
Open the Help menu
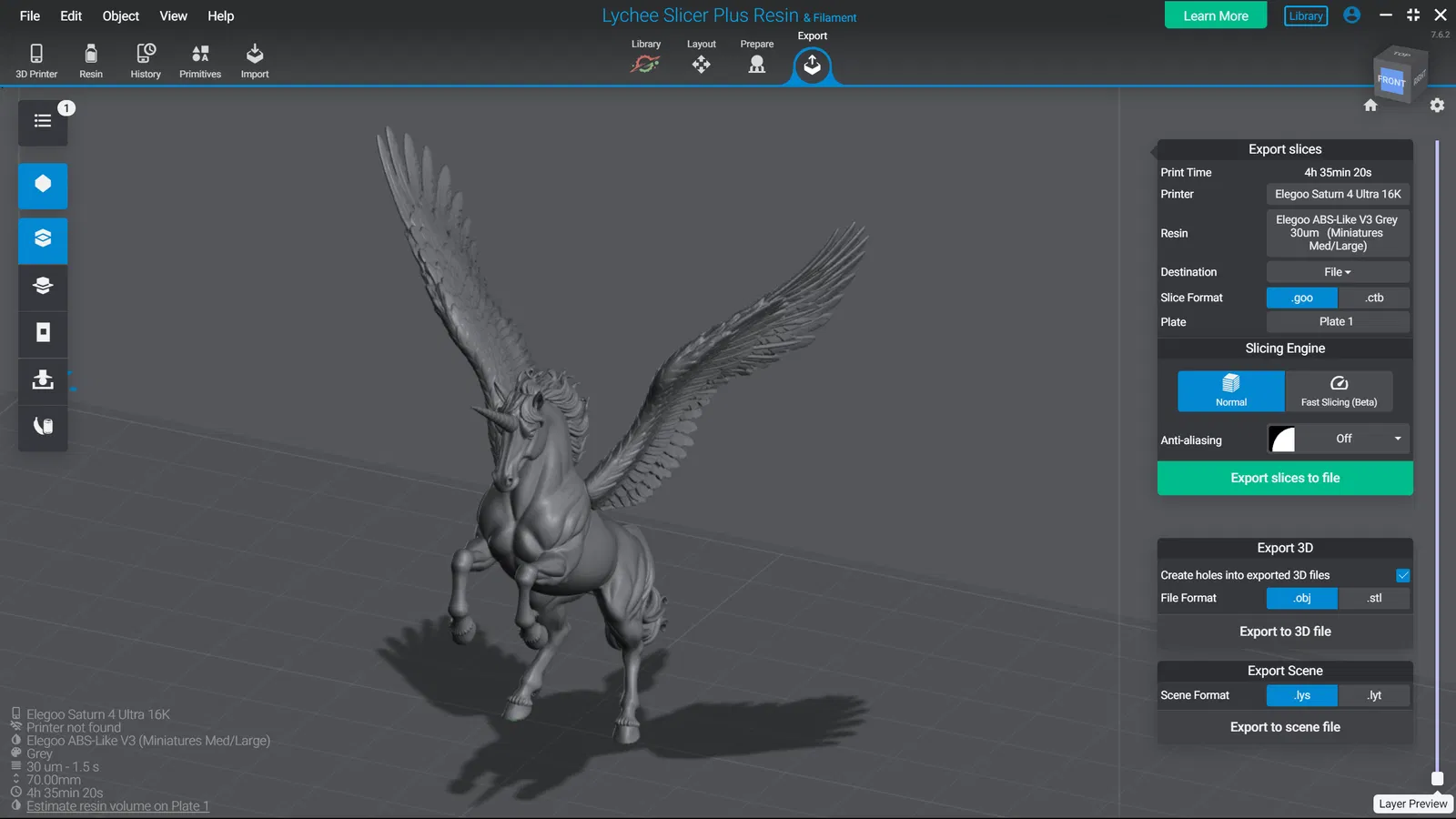tap(220, 15)
